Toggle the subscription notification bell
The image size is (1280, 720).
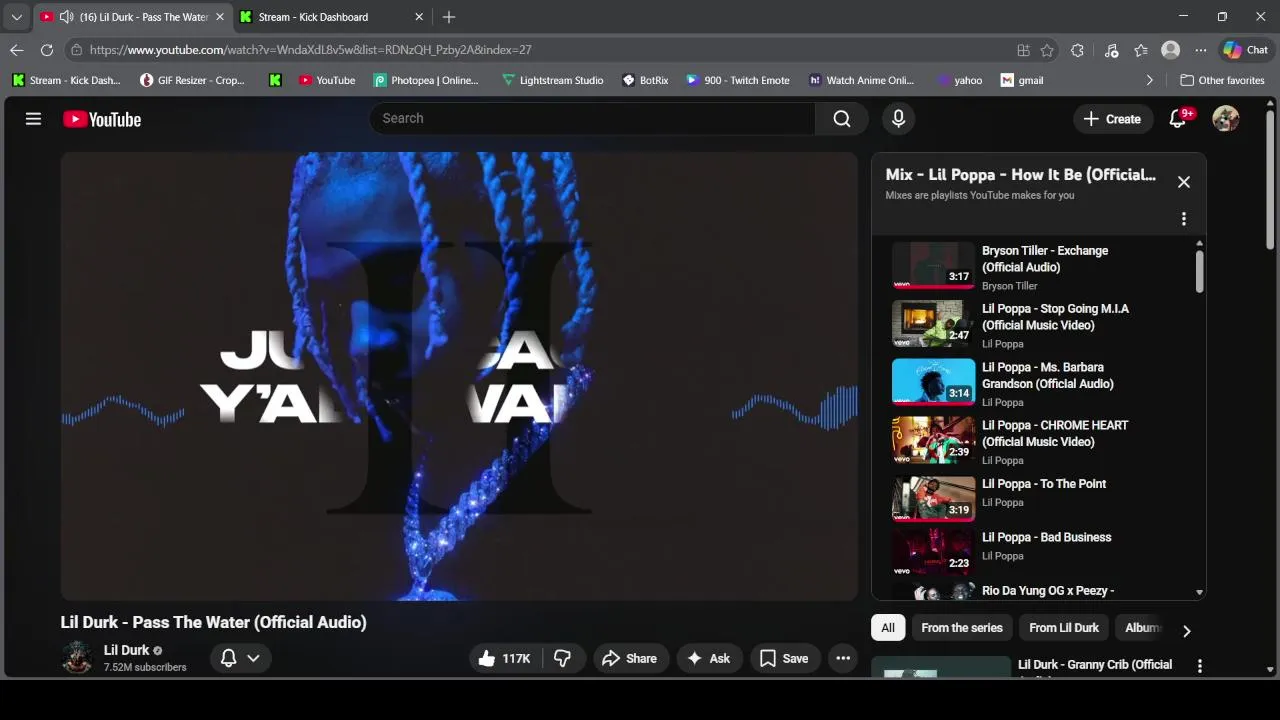[229, 658]
